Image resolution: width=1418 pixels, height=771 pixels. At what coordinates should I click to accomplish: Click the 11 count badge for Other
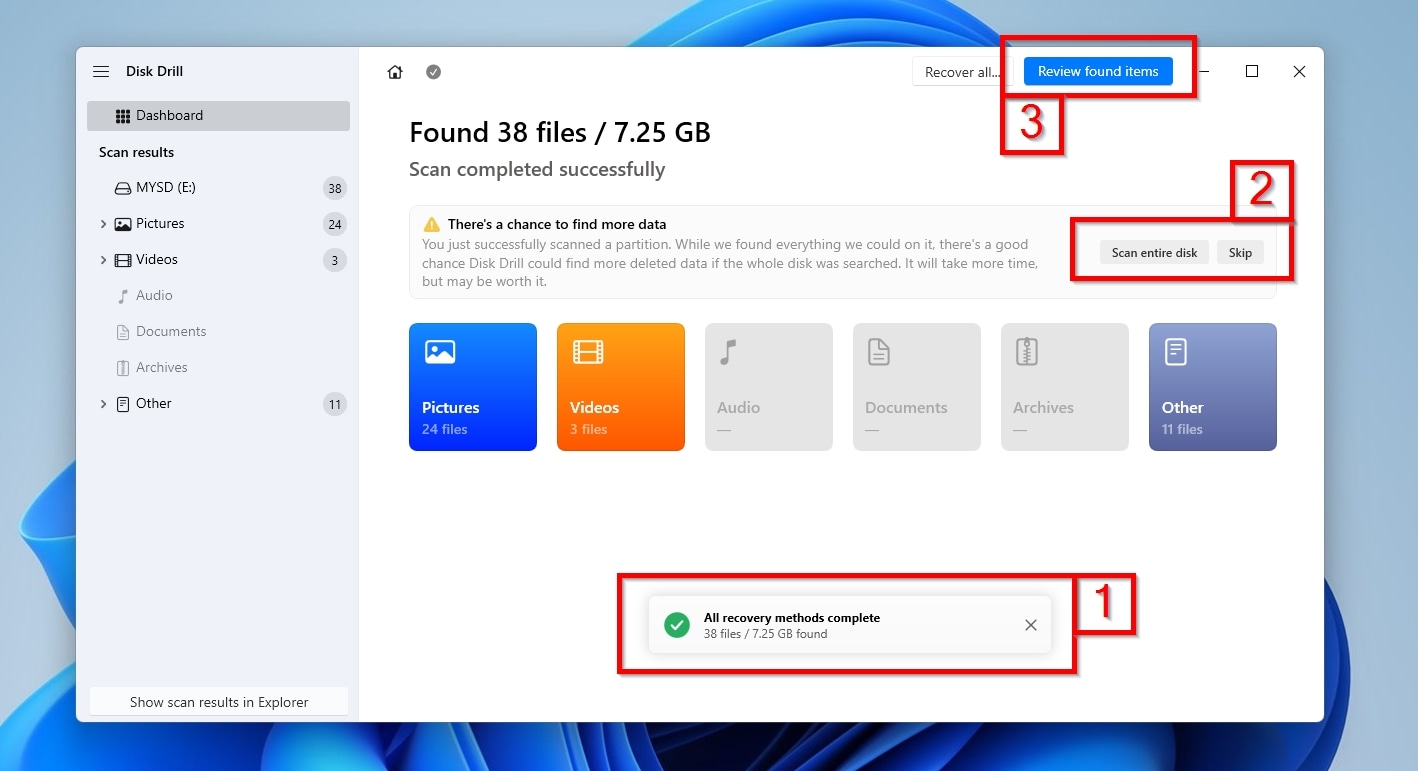click(335, 405)
